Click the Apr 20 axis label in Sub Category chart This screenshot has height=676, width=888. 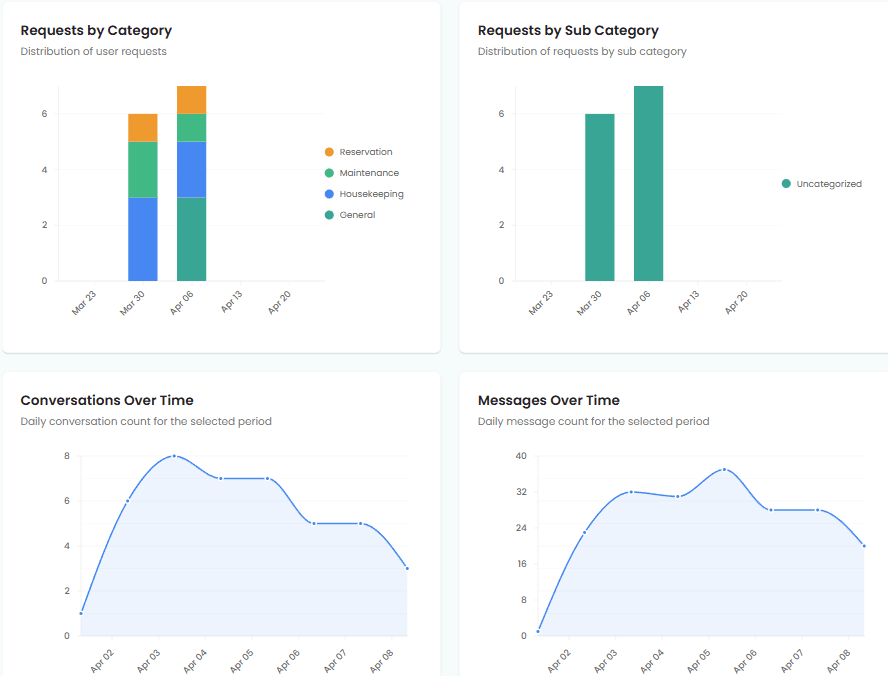[736, 302]
